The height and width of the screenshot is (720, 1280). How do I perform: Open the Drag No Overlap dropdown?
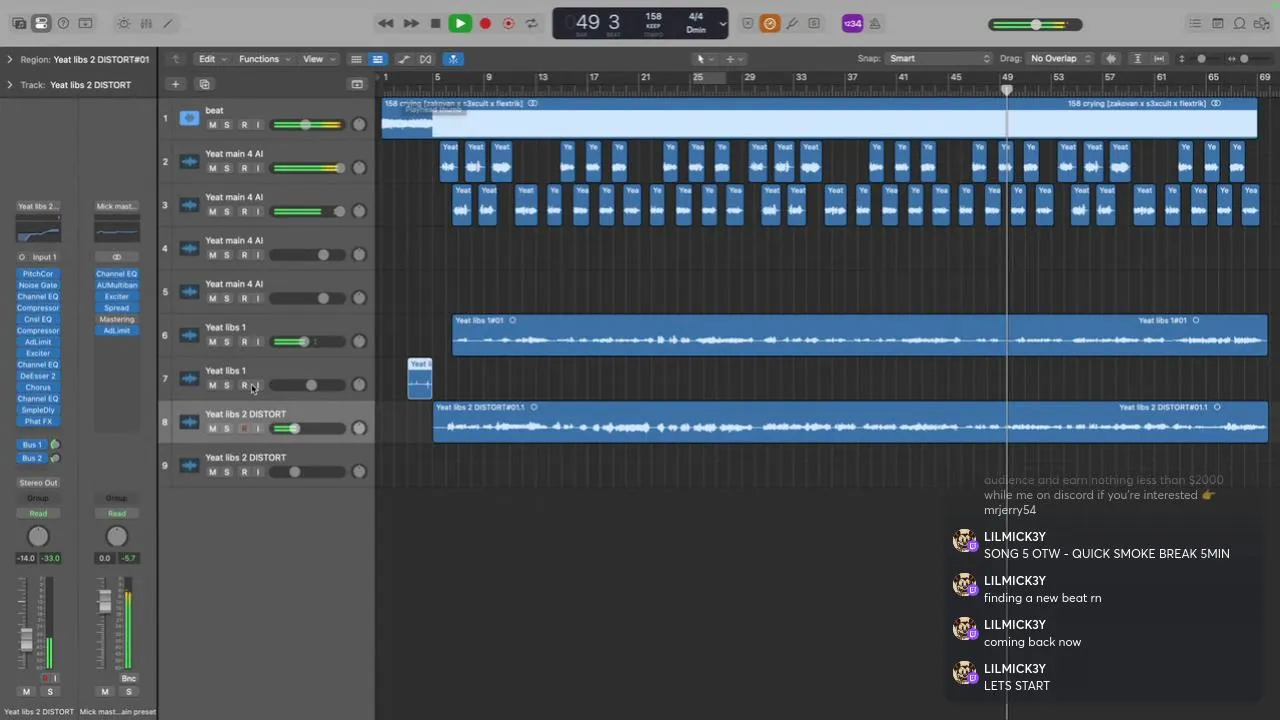click(x=1061, y=59)
